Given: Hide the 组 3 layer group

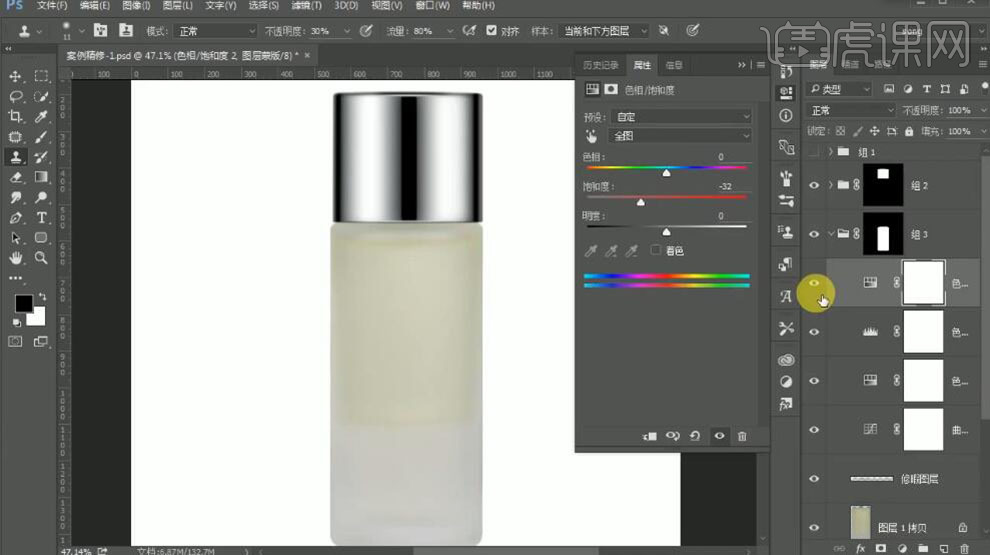Looking at the screenshot, I should (x=814, y=234).
